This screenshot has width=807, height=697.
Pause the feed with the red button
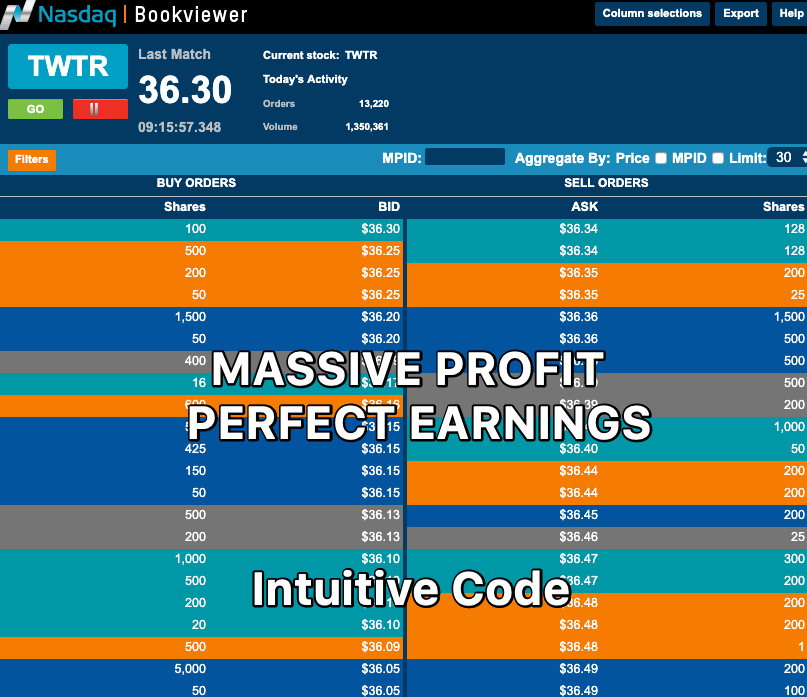pos(100,109)
